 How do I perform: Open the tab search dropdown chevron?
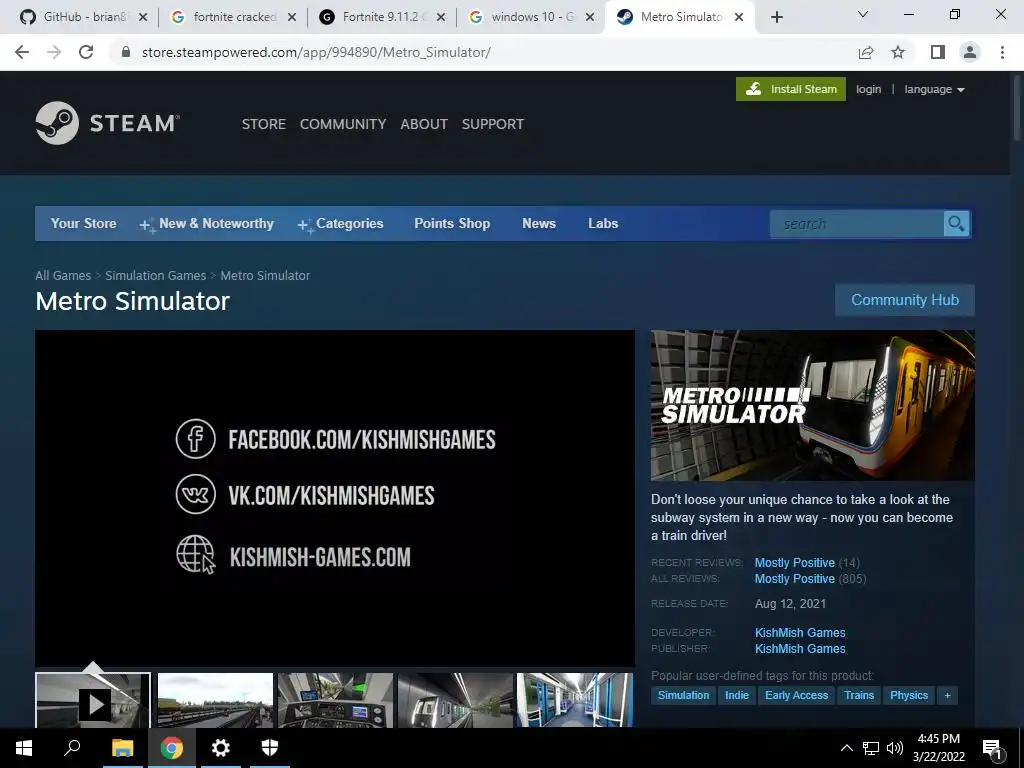[863, 14]
